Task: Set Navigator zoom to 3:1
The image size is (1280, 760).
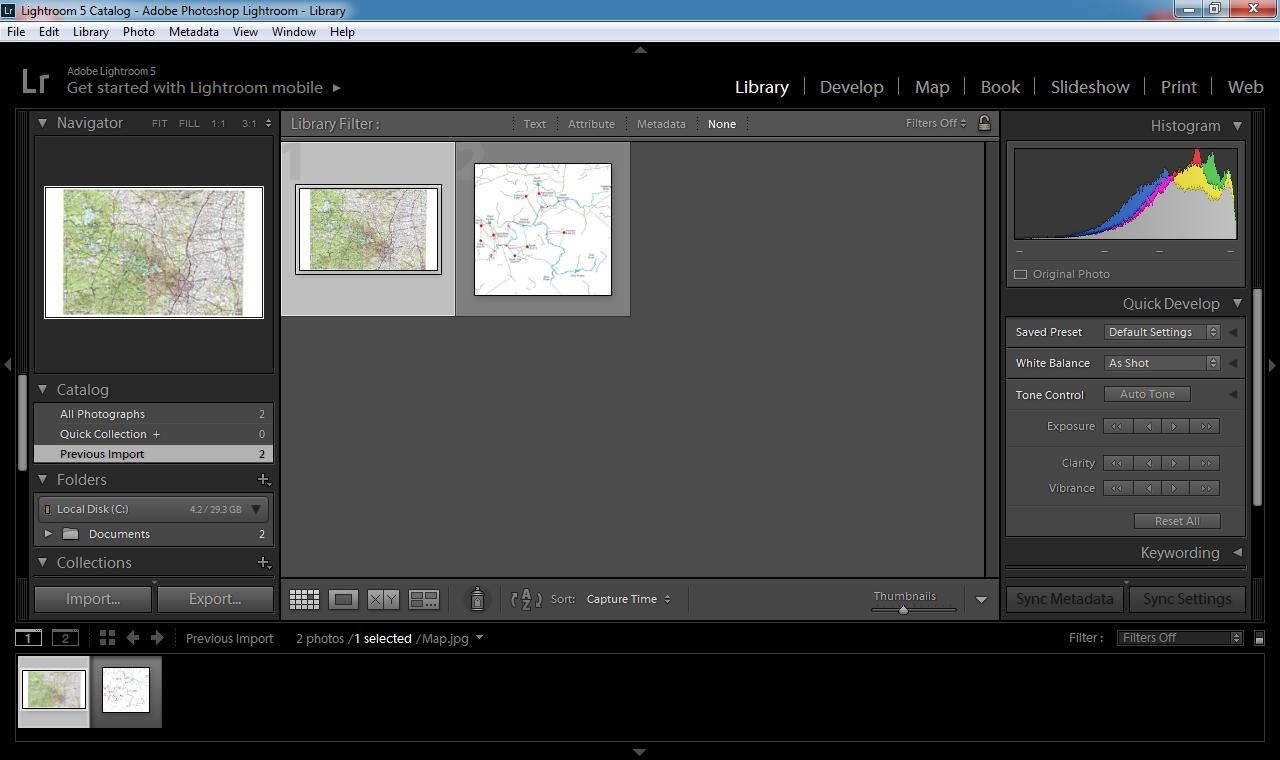Action: pos(249,124)
